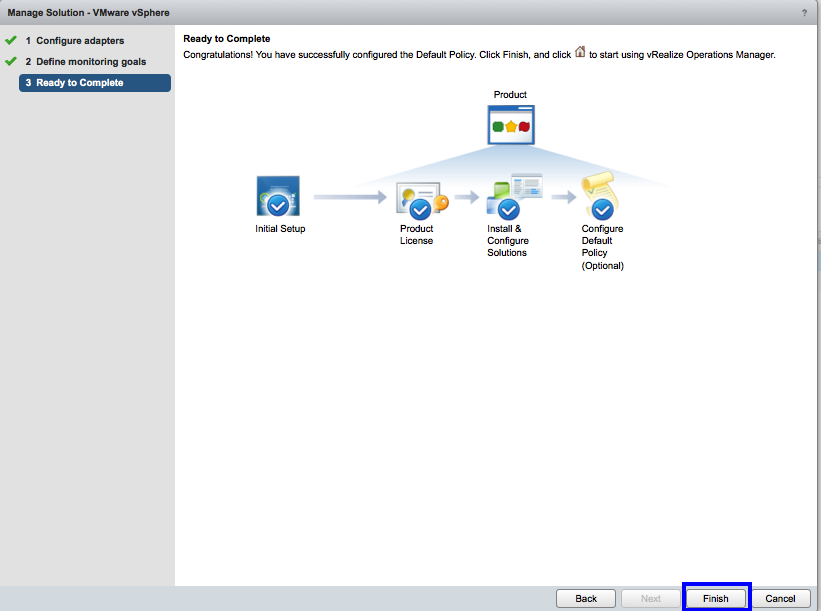821x611 pixels.
Task: Click the Initial Setup stage icon
Action: [278, 196]
